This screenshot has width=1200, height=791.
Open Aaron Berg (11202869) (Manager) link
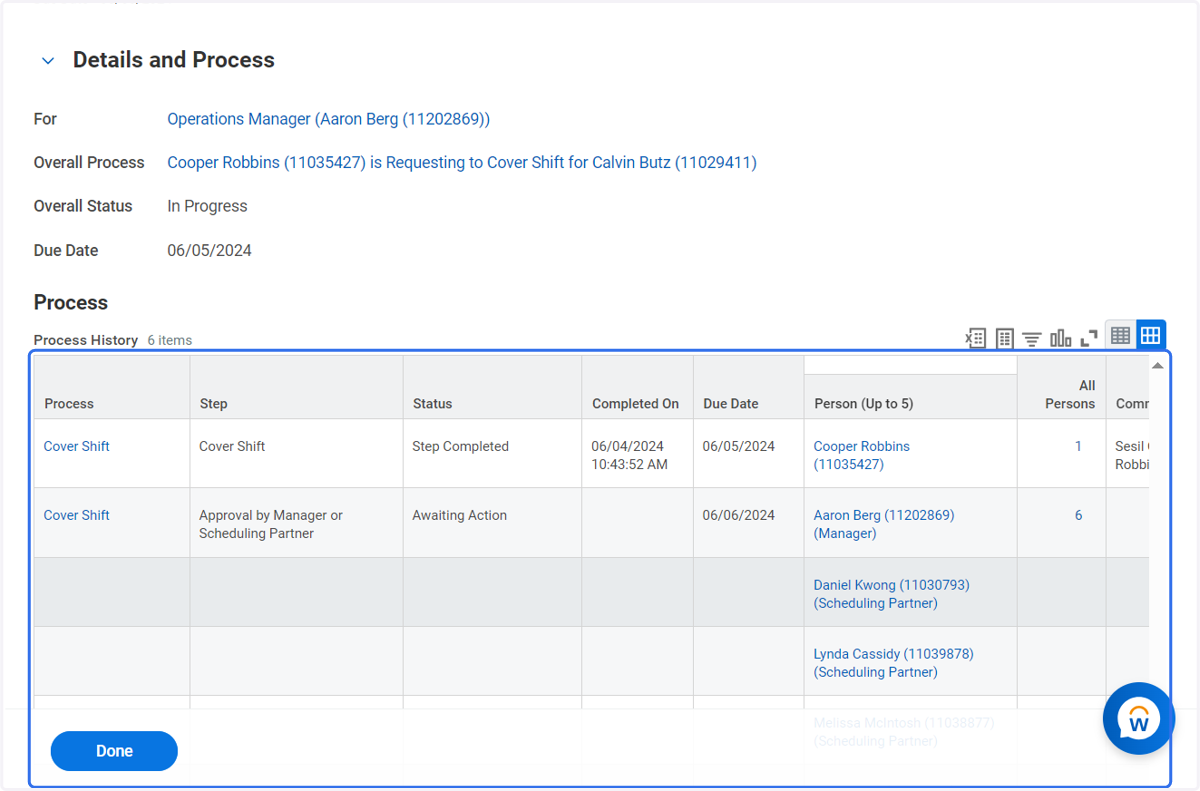884,524
